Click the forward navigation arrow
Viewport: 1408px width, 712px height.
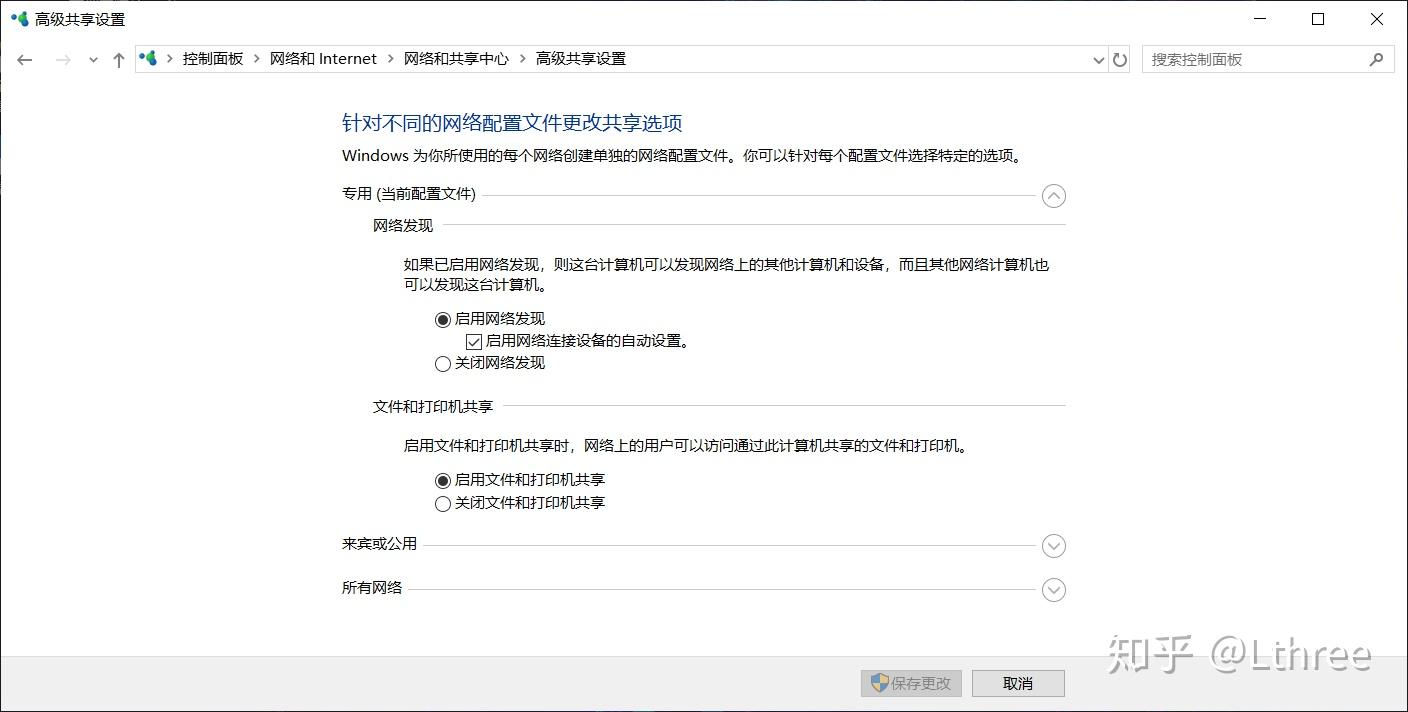pos(63,60)
